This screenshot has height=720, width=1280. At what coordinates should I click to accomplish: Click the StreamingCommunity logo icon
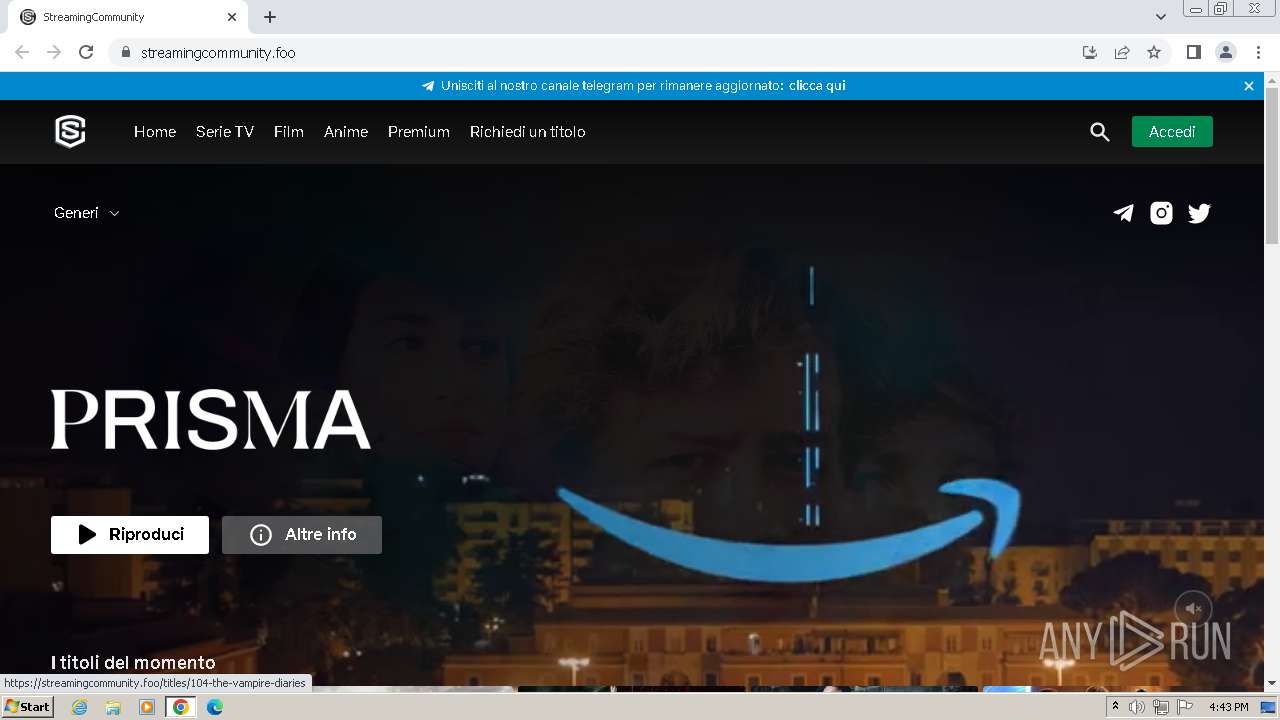tap(70, 131)
